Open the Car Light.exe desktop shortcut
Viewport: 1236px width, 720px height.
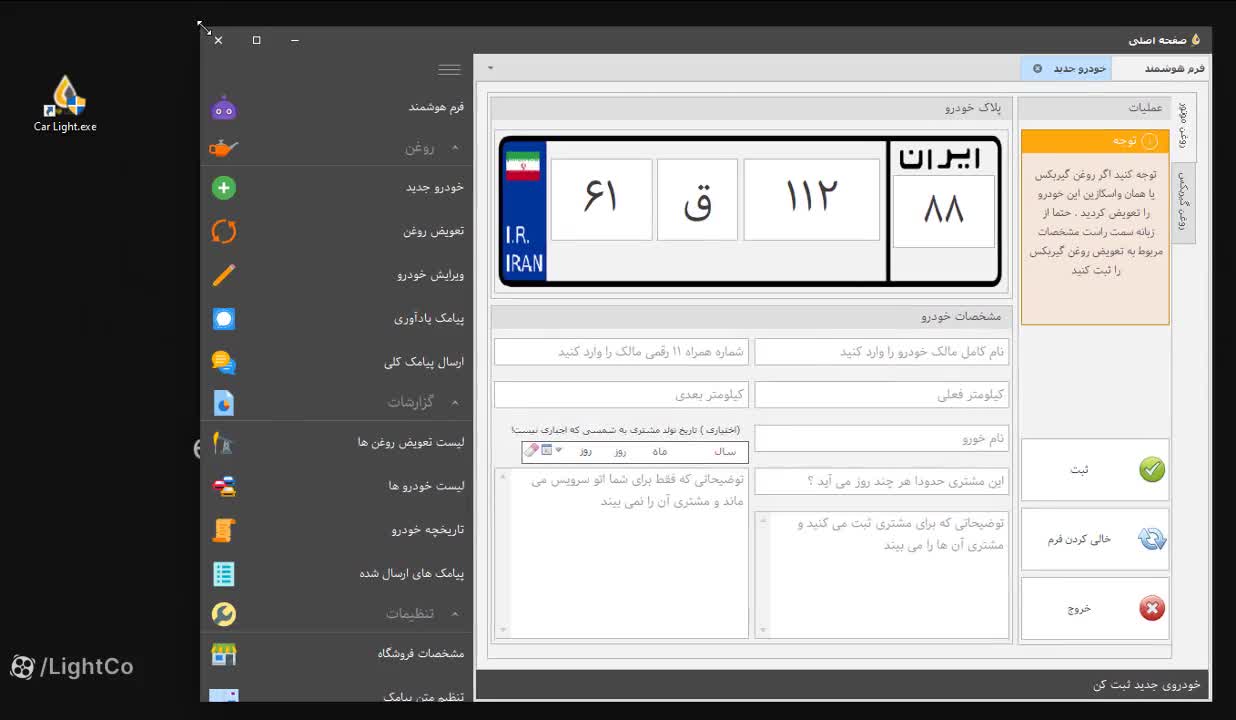click(64, 100)
